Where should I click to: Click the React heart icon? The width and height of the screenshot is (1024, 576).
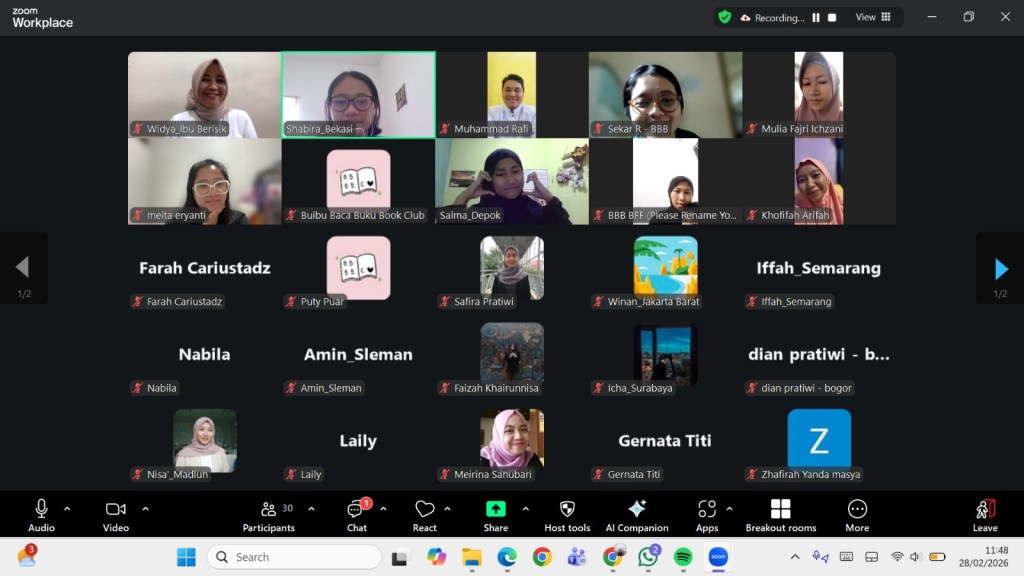coord(425,514)
